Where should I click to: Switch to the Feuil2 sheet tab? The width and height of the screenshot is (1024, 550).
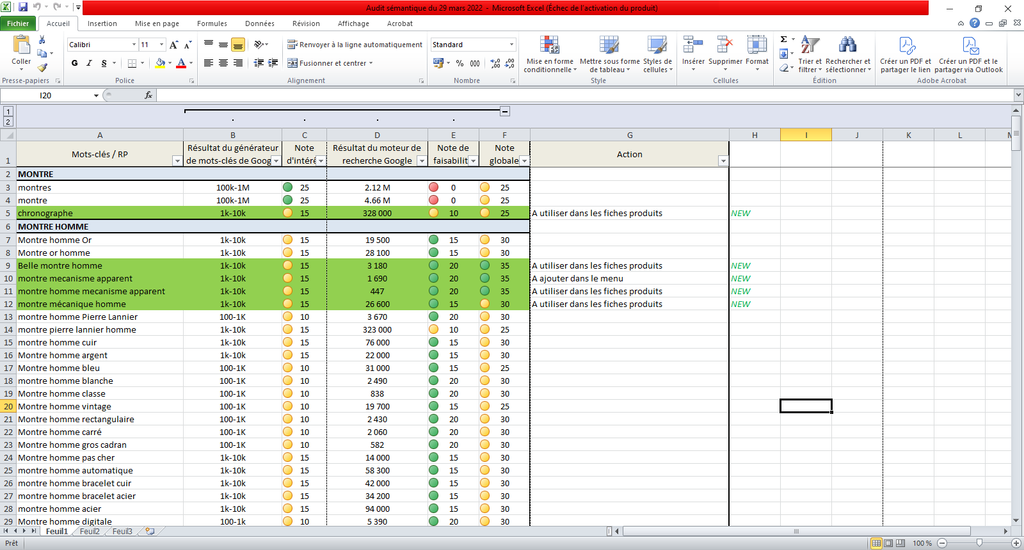pos(89,532)
